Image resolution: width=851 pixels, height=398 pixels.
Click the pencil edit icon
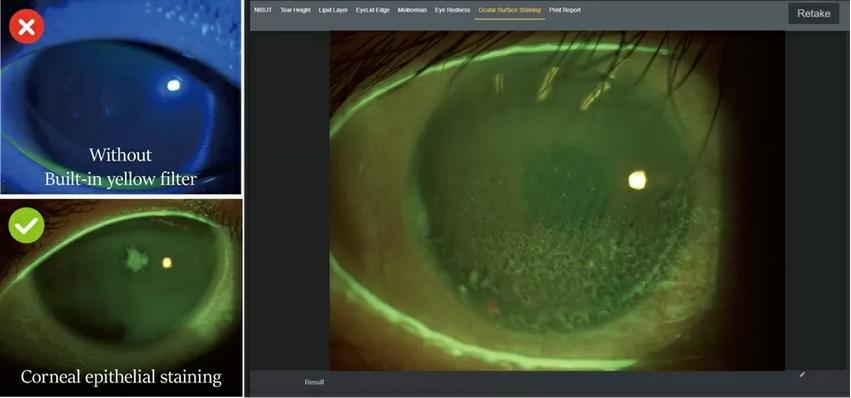802,374
